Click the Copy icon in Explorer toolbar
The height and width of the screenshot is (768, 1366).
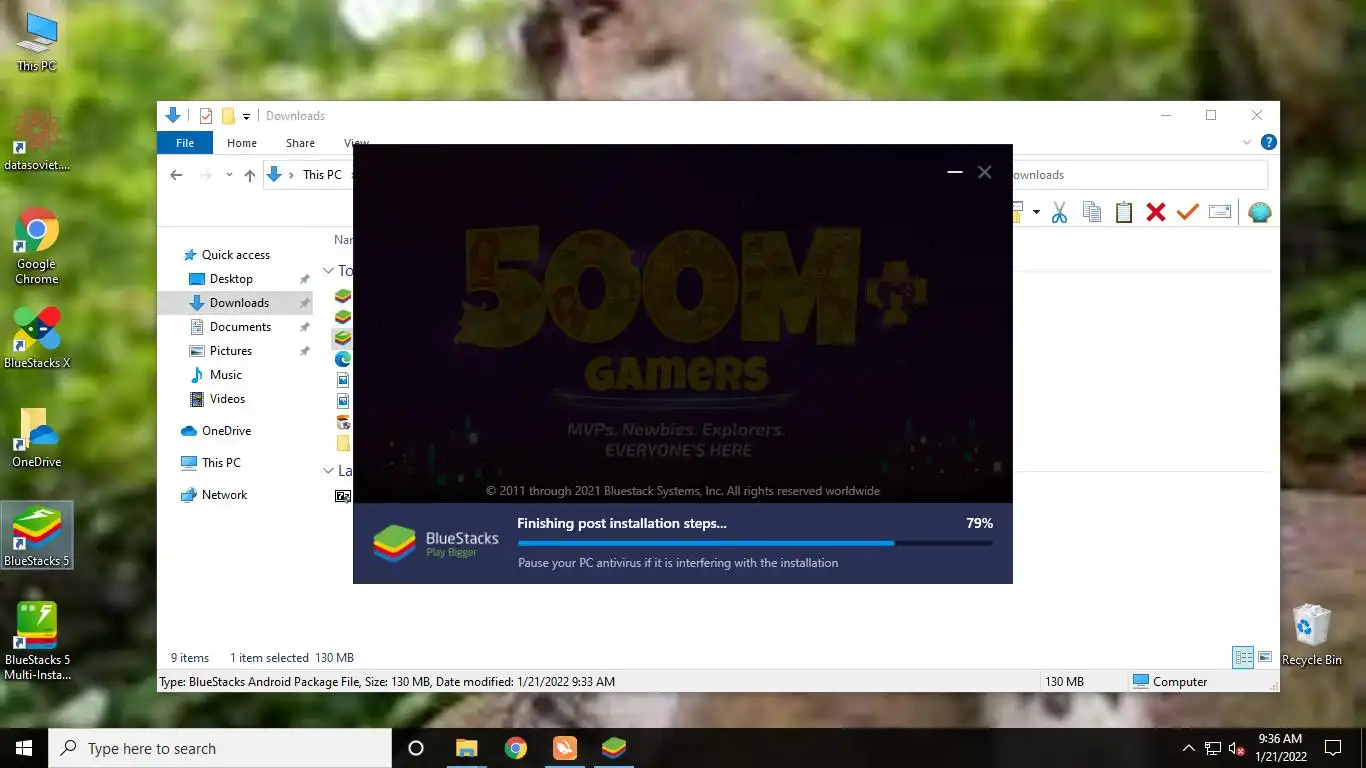point(1092,212)
